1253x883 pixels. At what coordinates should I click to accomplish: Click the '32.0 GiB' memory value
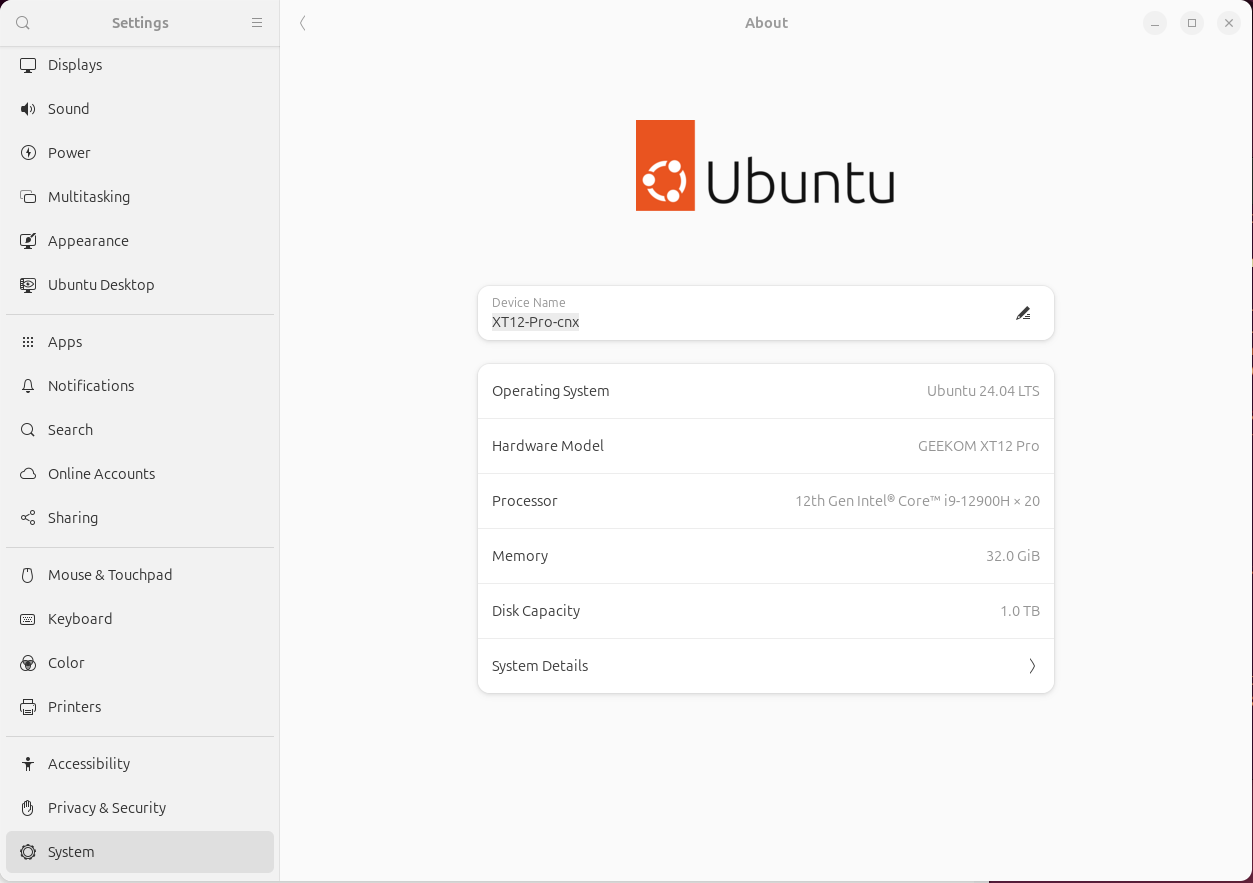1013,556
